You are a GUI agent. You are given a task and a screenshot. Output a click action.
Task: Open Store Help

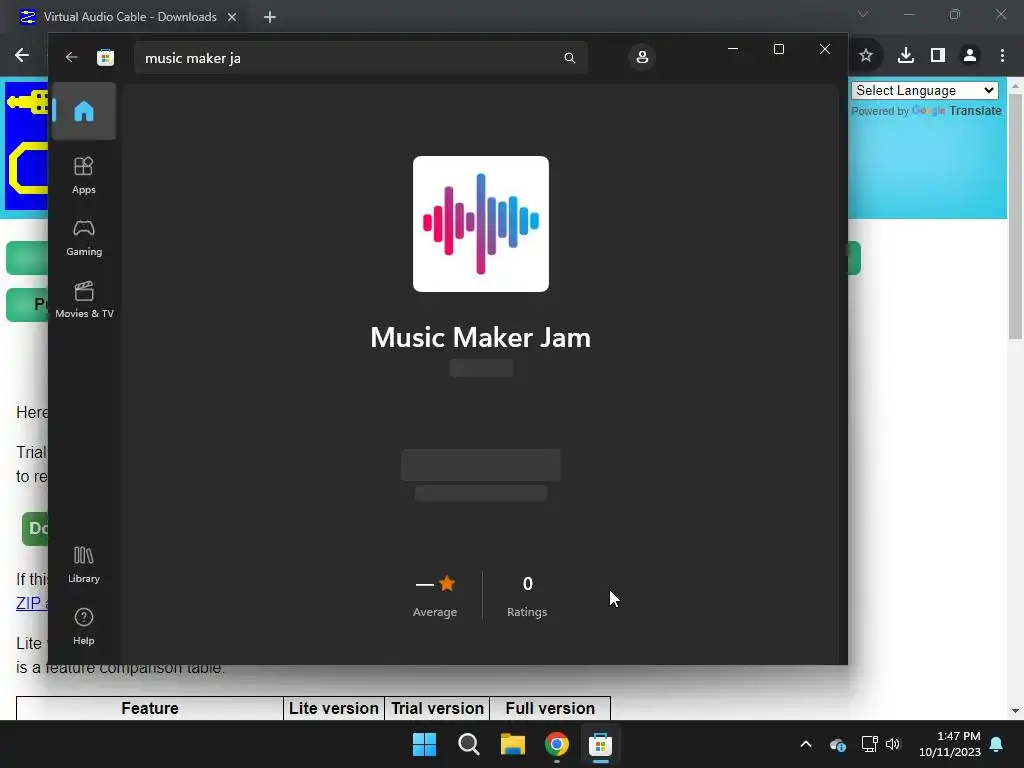point(84,626)
